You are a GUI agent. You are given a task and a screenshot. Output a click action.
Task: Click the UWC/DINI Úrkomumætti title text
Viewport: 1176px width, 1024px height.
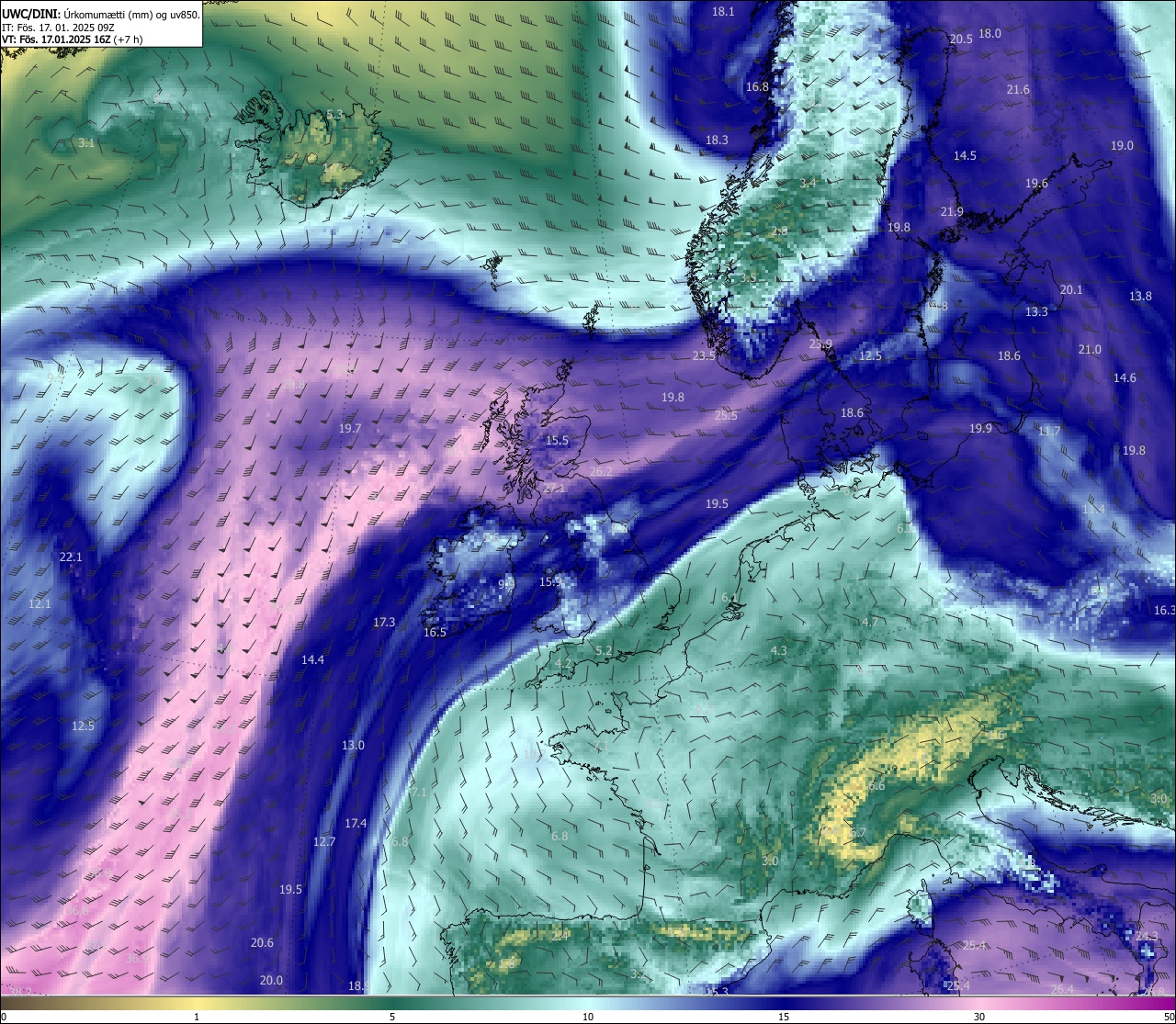click(100, 14)
